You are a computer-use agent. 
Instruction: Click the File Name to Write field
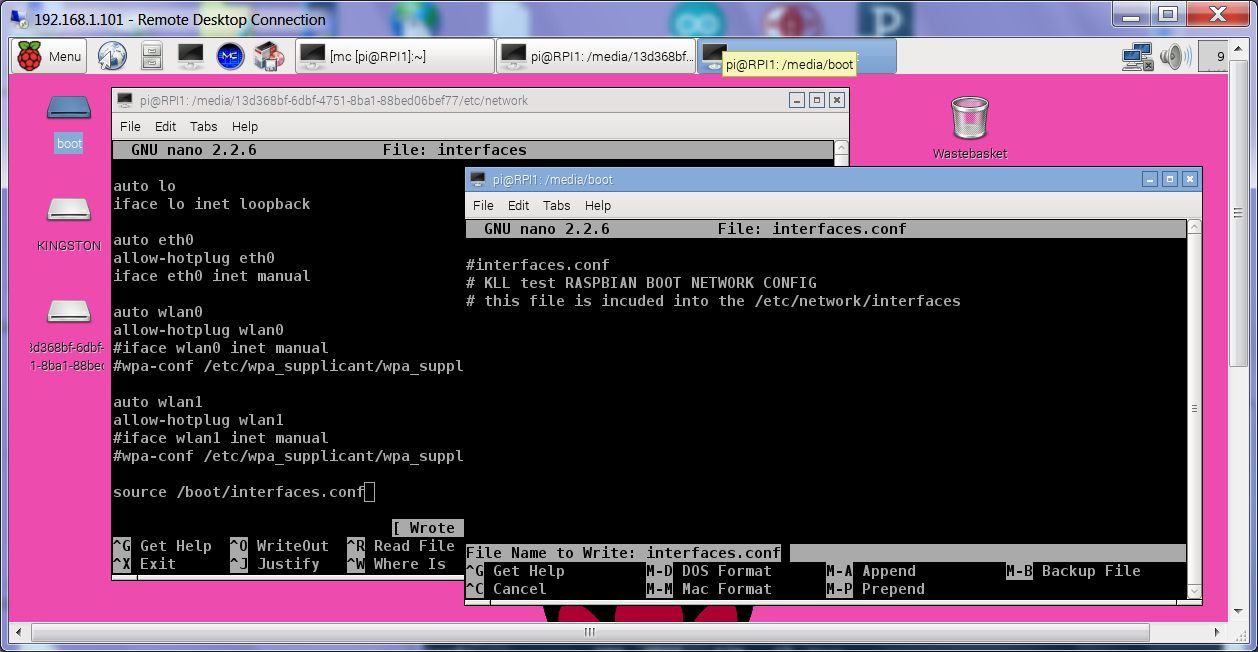985,553
